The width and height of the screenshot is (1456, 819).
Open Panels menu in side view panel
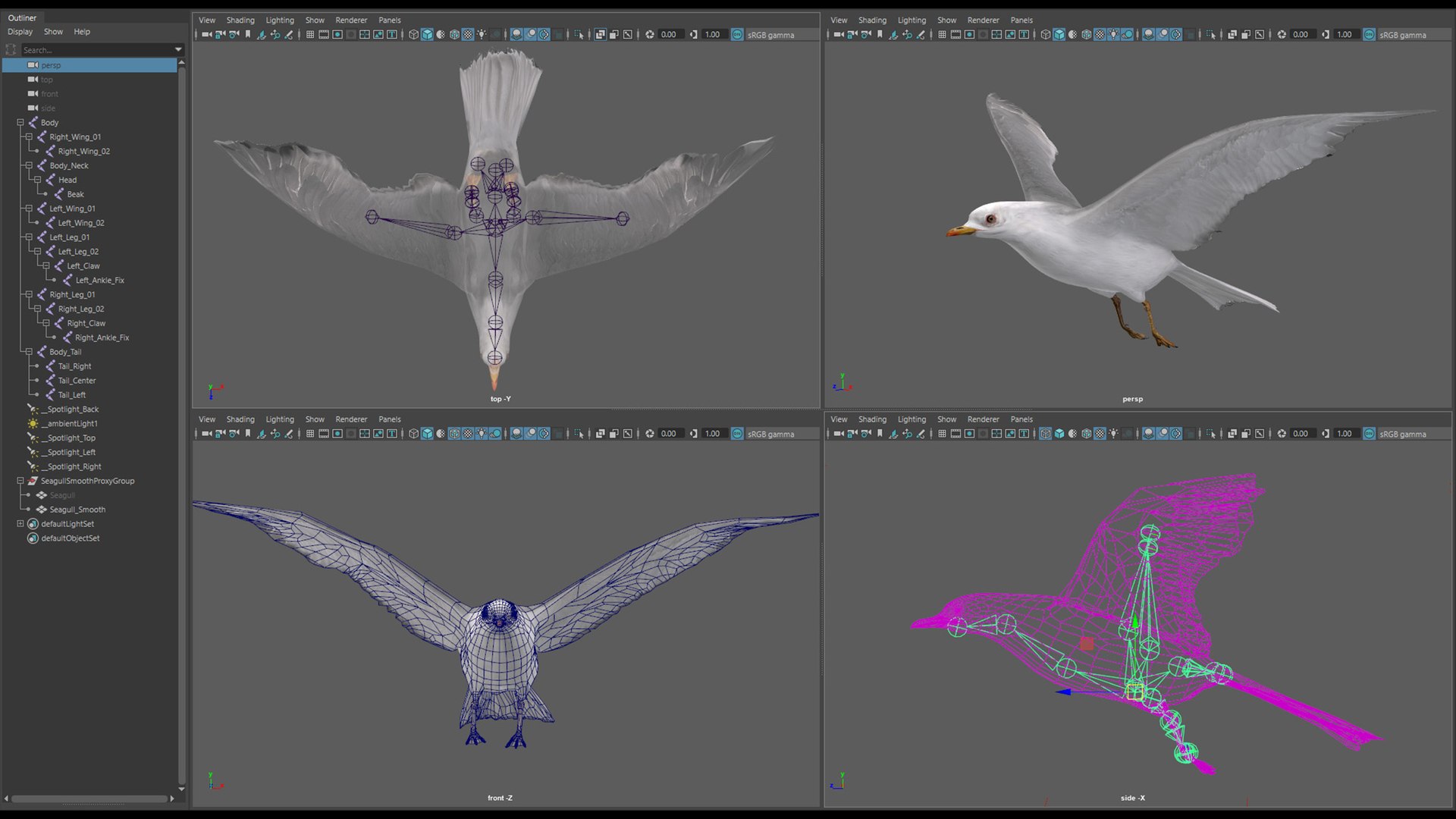(x=1021, y=419)
